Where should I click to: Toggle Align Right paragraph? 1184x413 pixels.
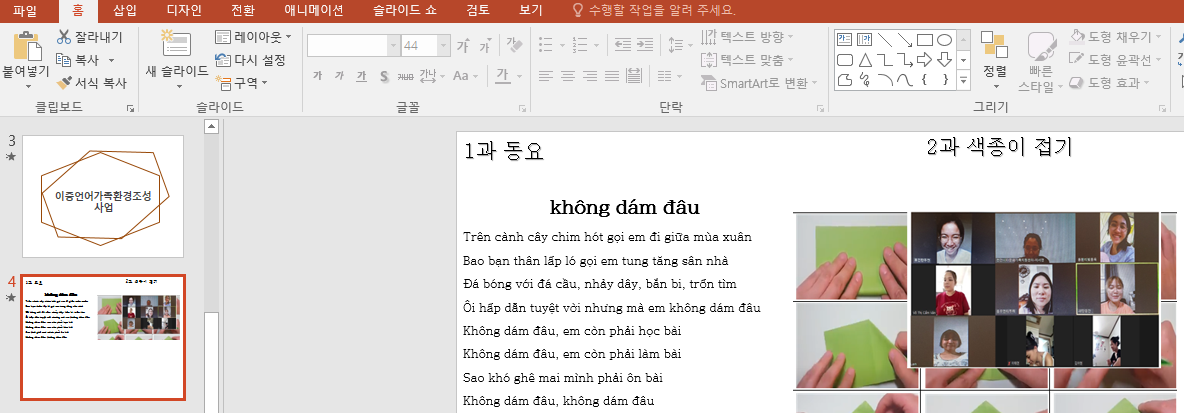[590, 76]
